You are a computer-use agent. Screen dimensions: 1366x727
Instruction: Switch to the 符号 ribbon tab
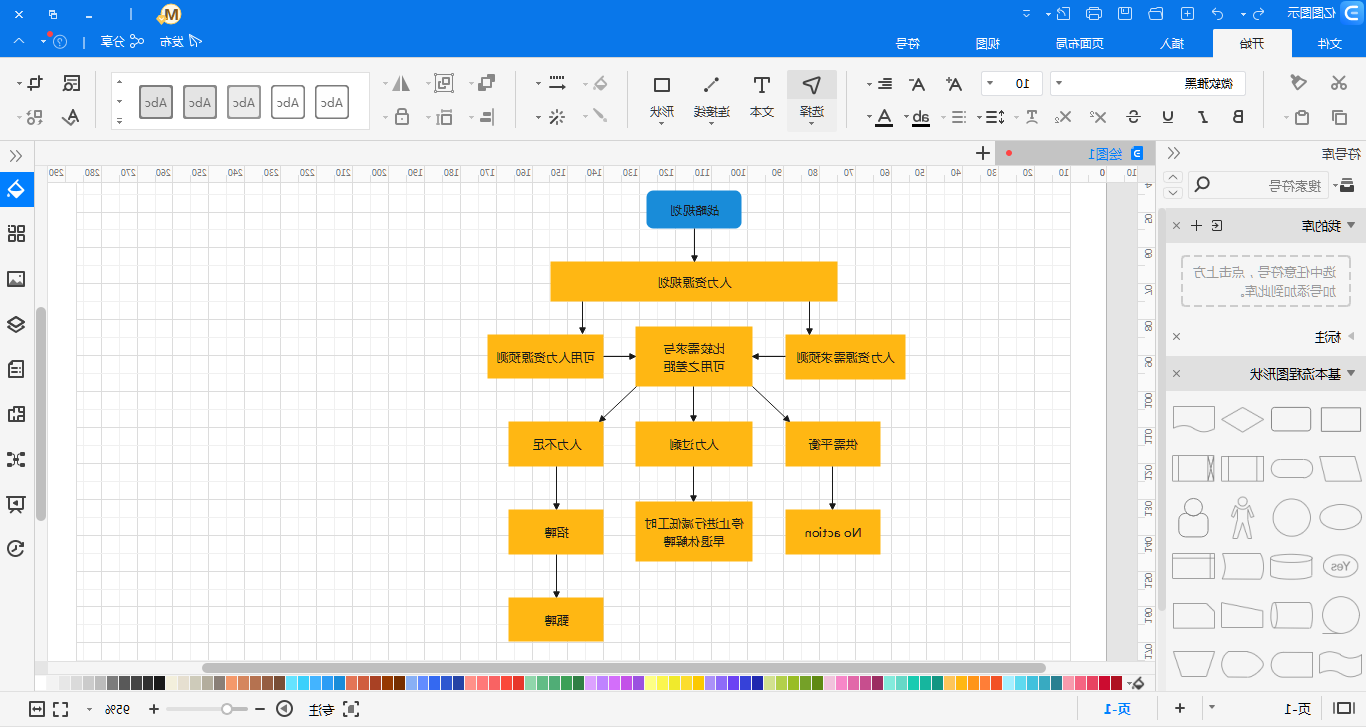908,43
